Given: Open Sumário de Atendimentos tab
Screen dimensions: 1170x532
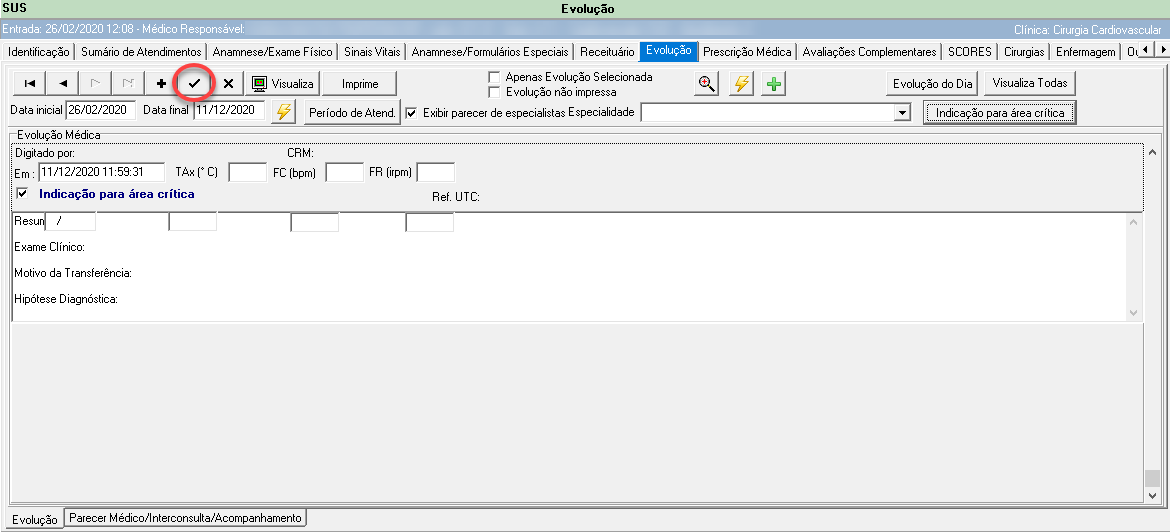Looking at the screenshot, I should 141,52.
